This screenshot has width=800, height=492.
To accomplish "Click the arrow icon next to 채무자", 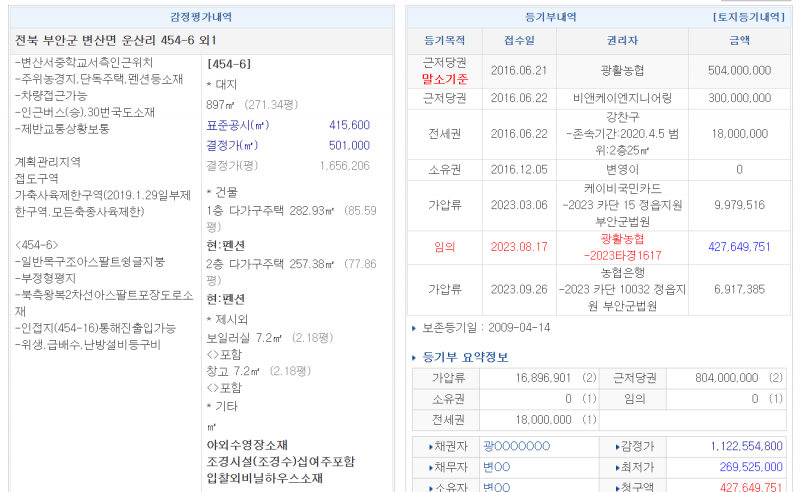I will tap(431, 467).
